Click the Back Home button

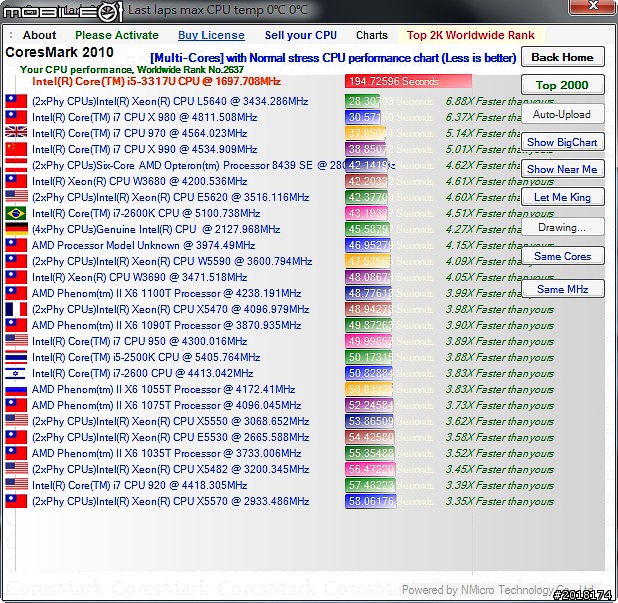tap(562, 57)
